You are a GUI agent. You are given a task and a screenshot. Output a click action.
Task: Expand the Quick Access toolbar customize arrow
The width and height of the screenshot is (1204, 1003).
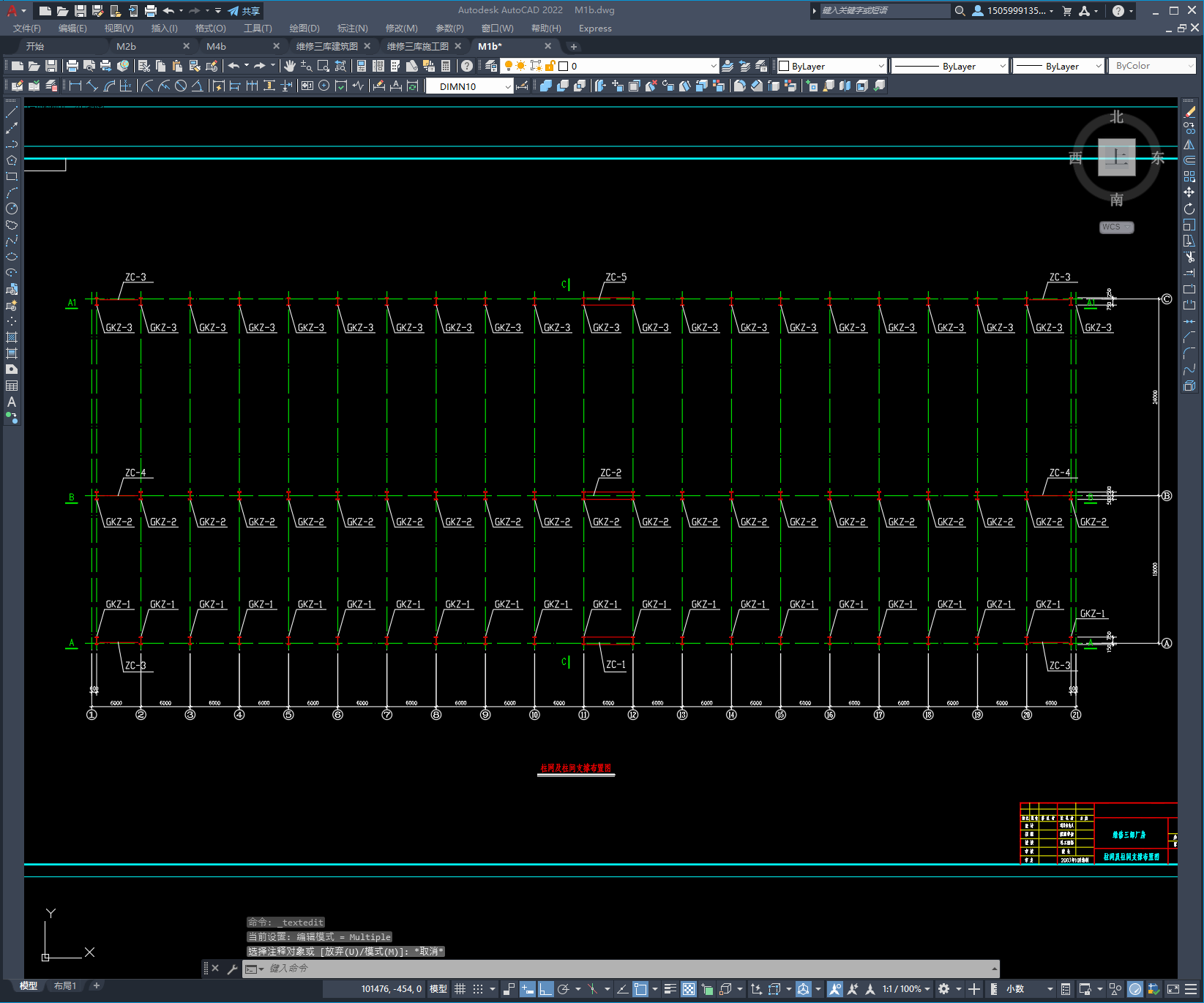[218, 11]
